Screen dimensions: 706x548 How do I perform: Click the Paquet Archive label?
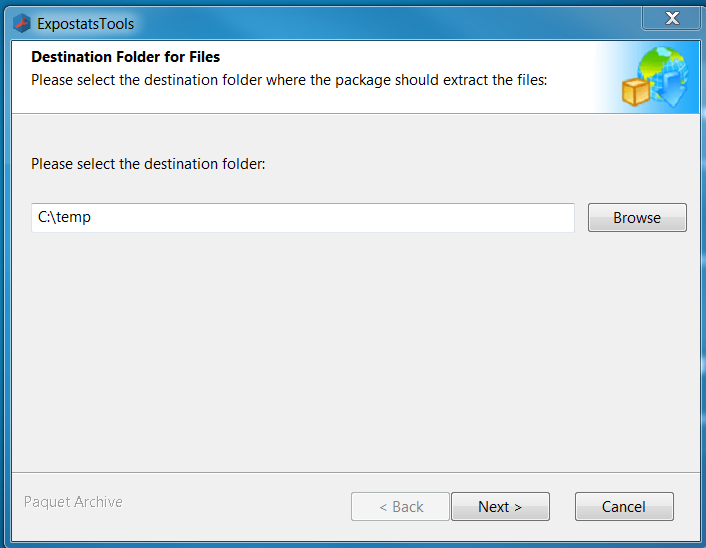tap(73, 502)
